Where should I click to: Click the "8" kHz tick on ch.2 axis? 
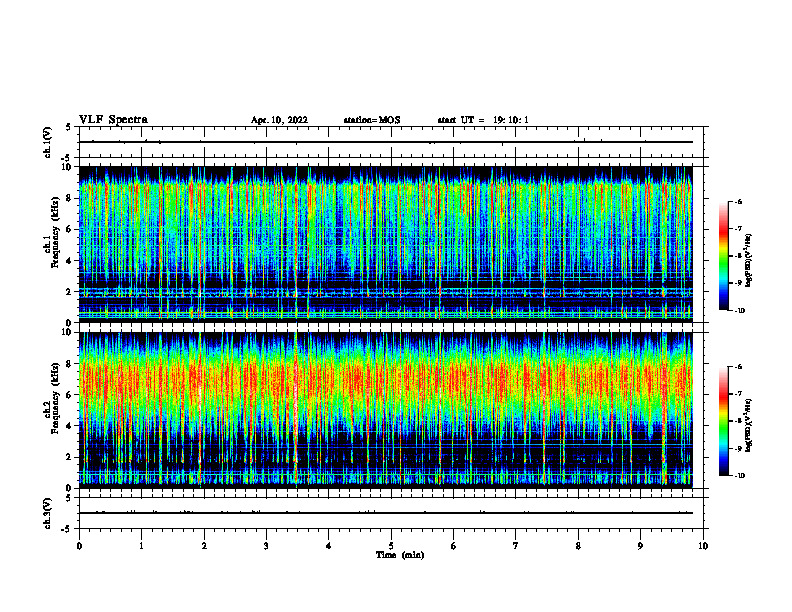[70, 364]
